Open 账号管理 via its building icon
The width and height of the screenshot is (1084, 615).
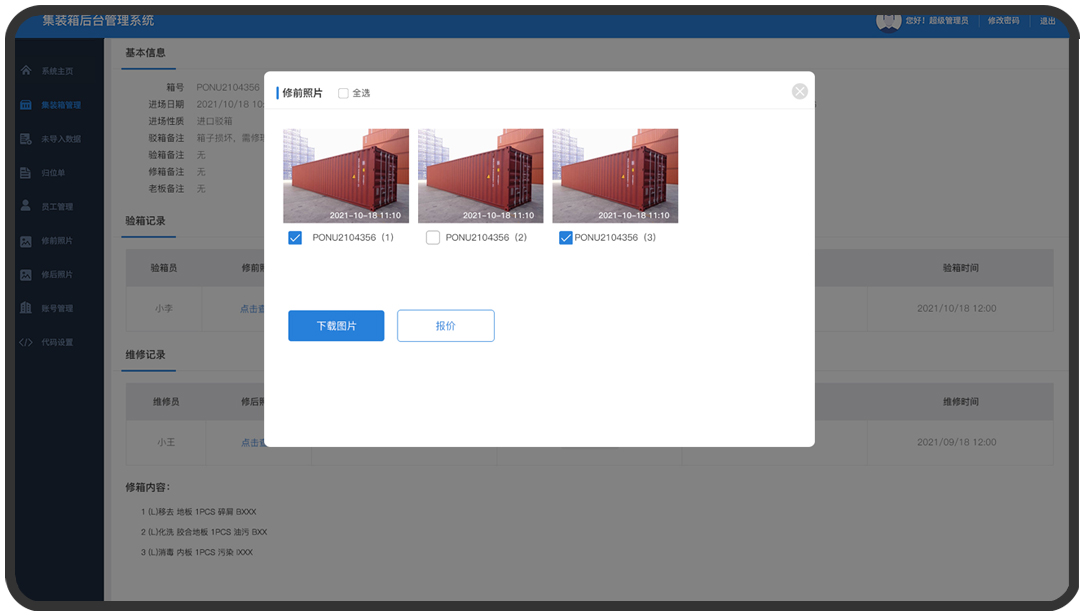click(26, 308)
